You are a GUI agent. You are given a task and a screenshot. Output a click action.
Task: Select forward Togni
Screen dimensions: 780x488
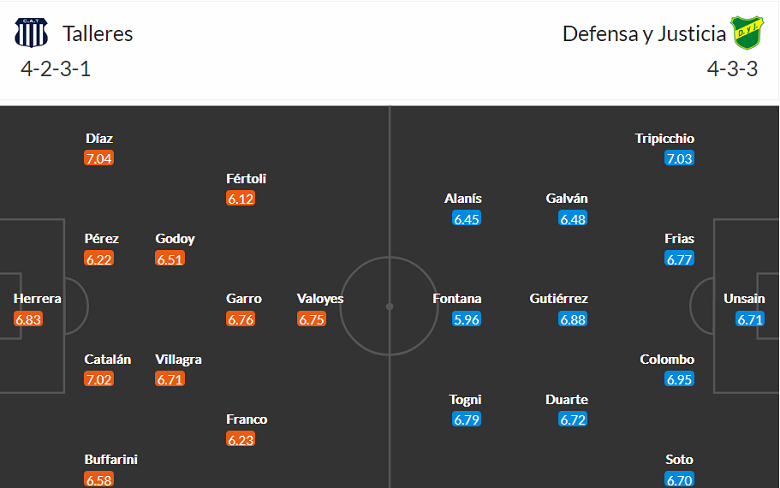[466, 400]
